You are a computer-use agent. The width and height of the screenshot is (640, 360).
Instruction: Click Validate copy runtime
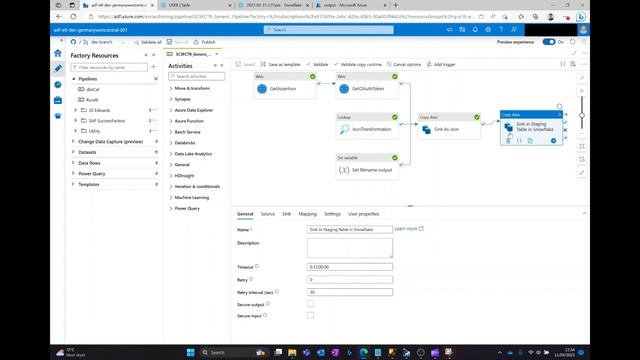(x=358, y=64)
